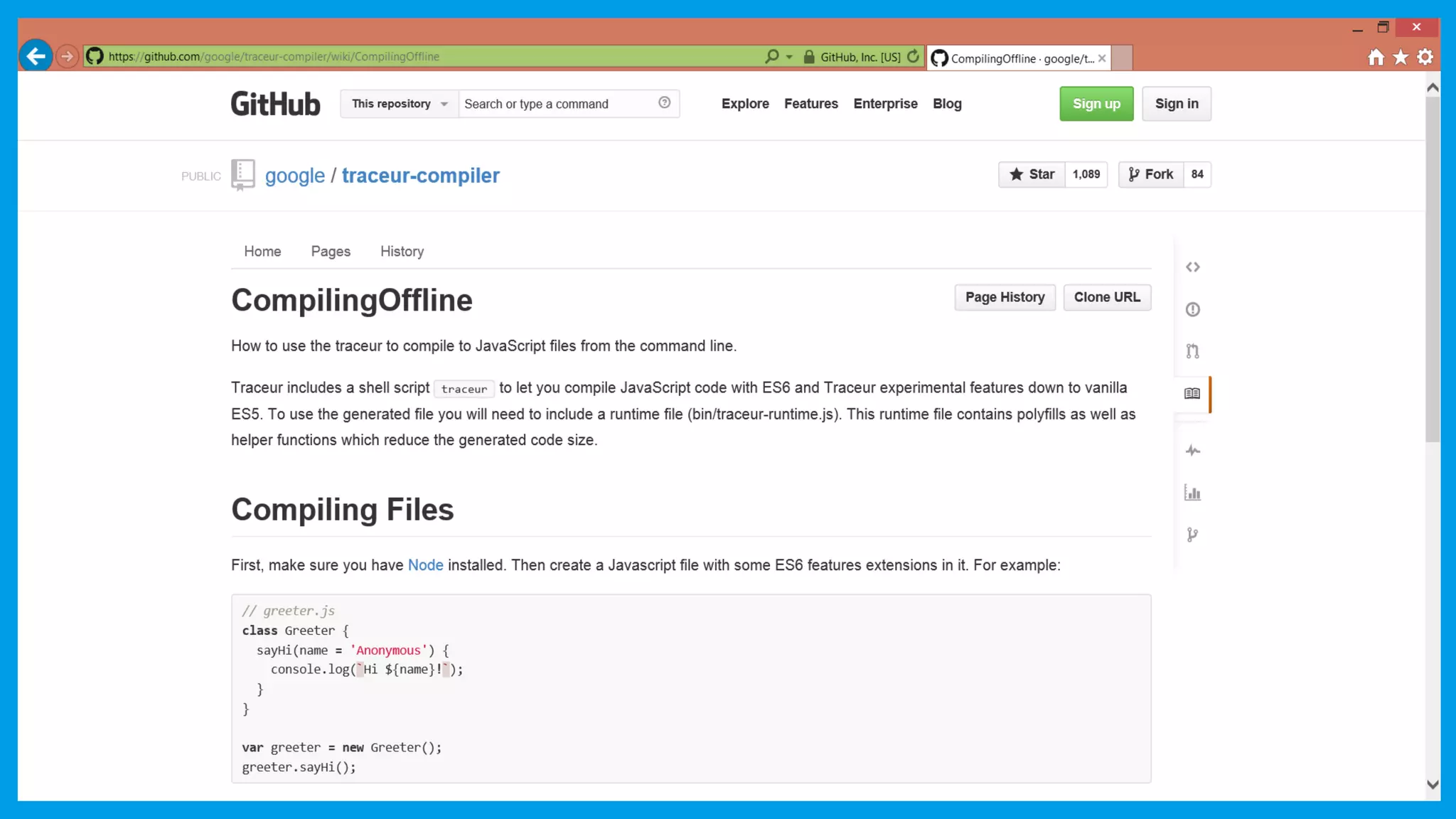The image size is (1456, 819).
Task: Click the browser back arrow button
Action: [x=36, y=56]
